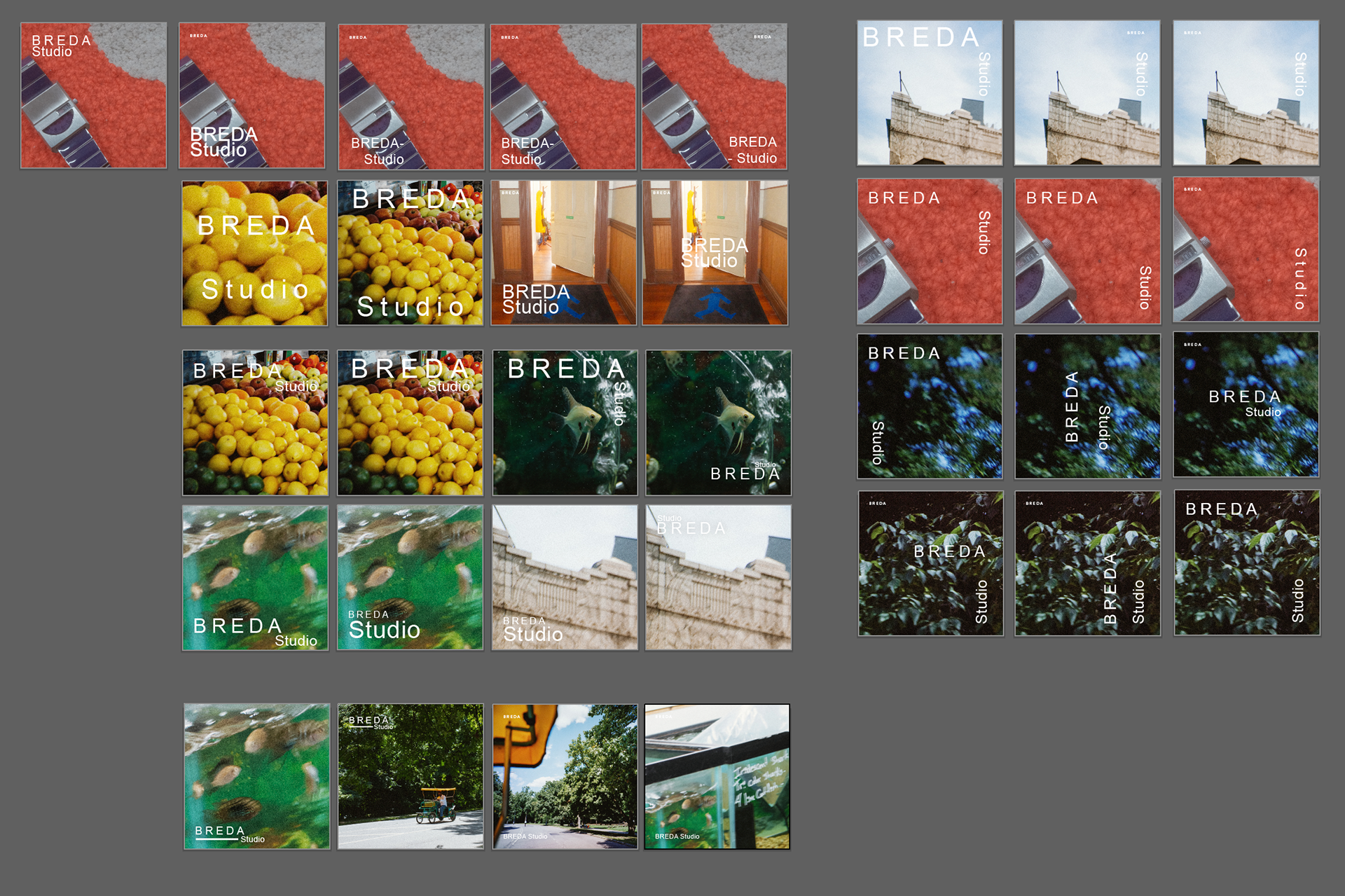
Task: Select hallway artboard with BREDA Studio bottom-left
Action: coord(563,253)
